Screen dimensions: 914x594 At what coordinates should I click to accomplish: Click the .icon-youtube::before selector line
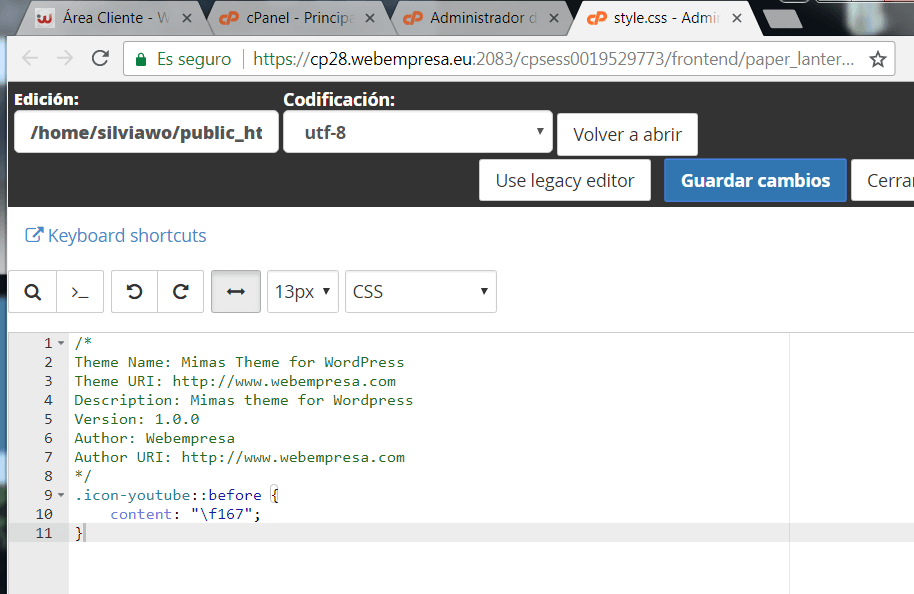coord(177,495)
